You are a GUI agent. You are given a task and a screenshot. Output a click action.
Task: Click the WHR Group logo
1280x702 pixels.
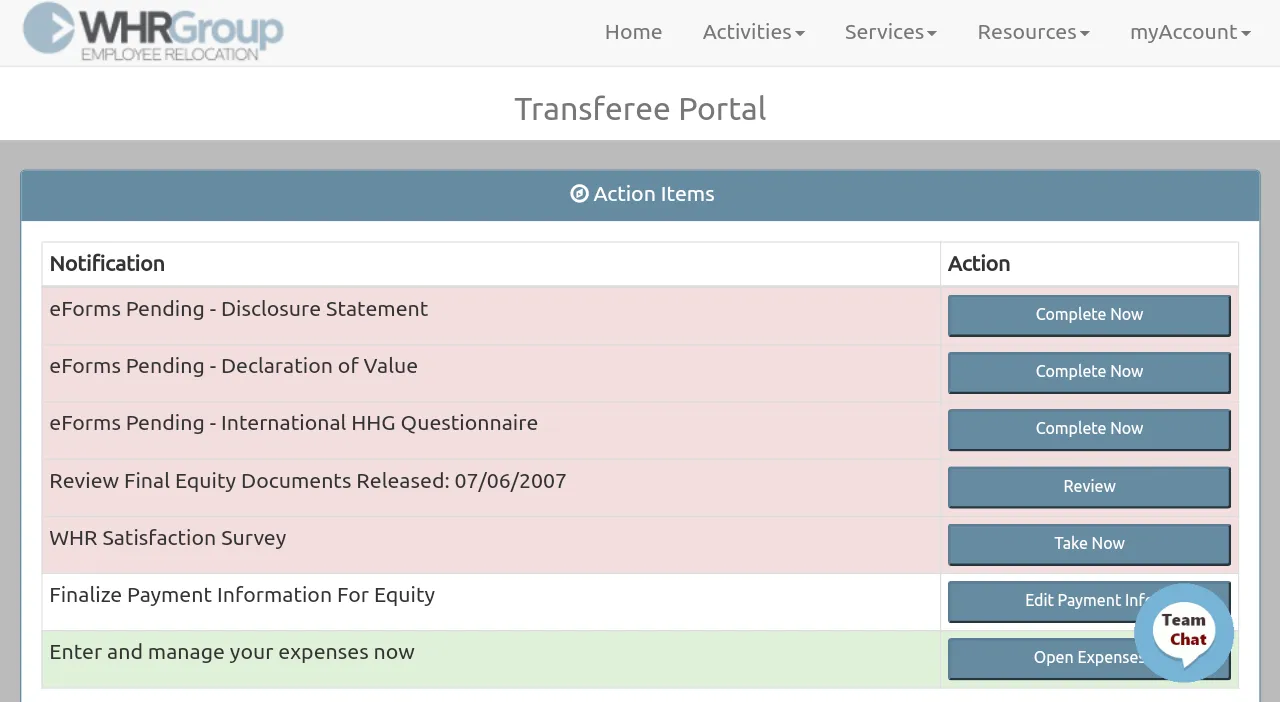[153, 32]
